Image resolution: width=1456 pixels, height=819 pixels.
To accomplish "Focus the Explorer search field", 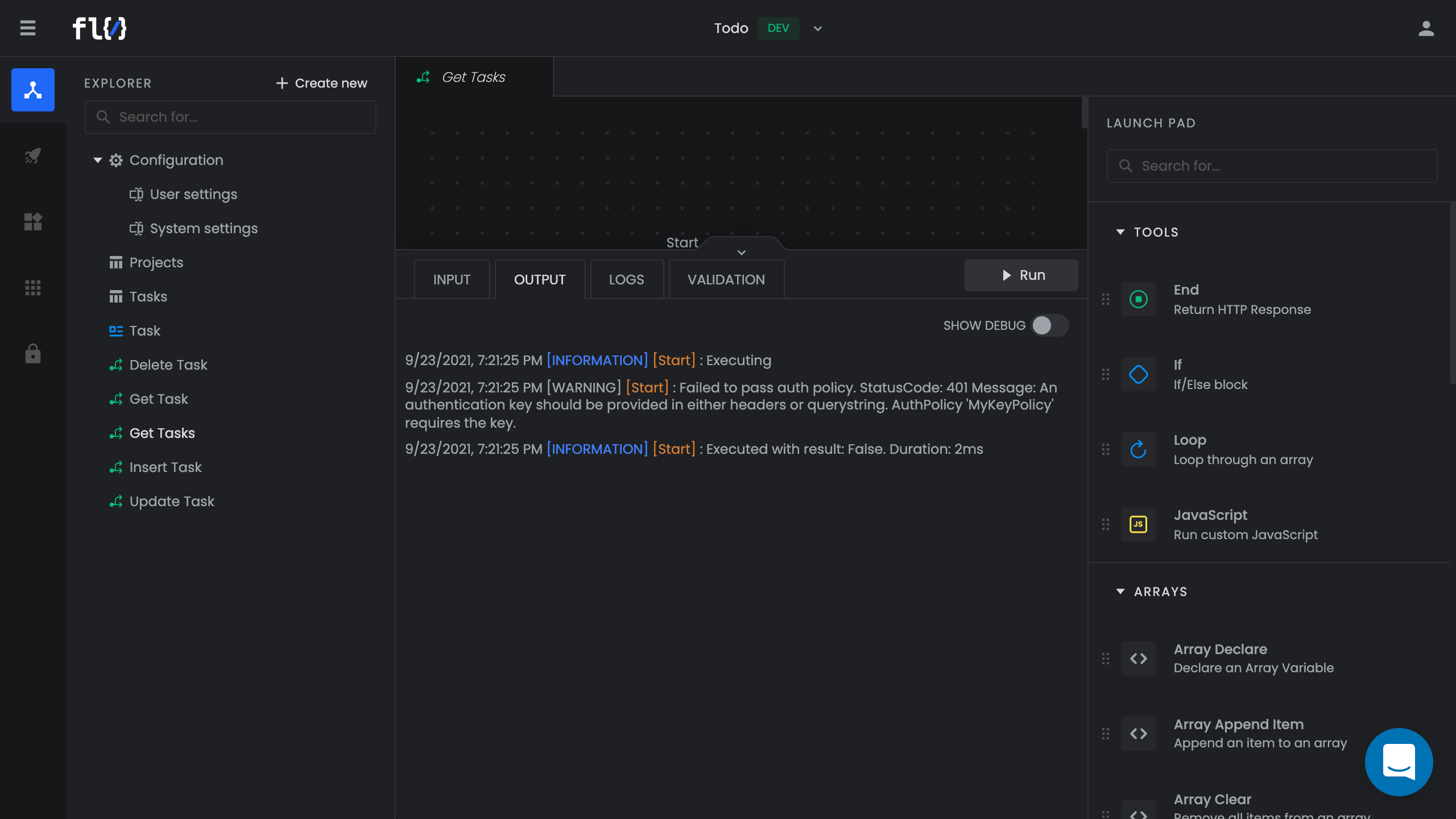I will [230, 117].
